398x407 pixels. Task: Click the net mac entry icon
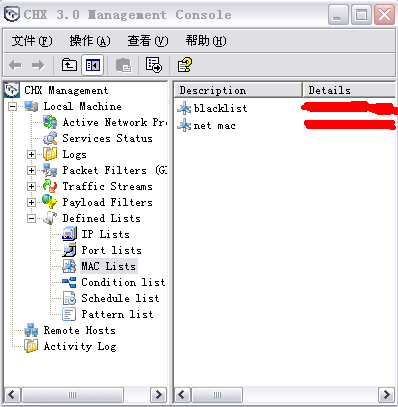184,126
